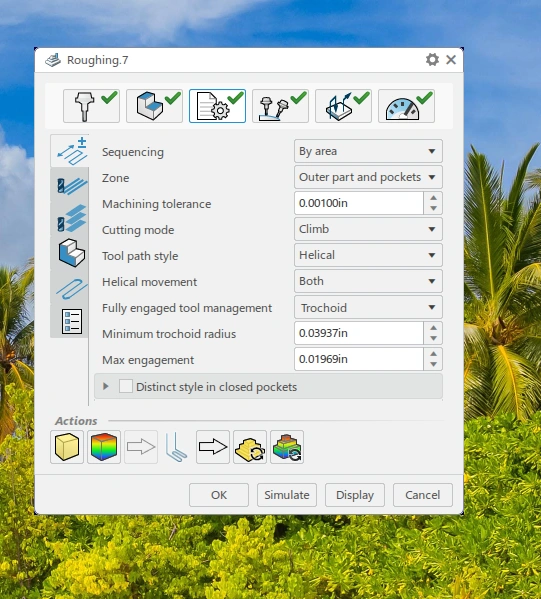Click the Max engagement value field

[359, 359]
